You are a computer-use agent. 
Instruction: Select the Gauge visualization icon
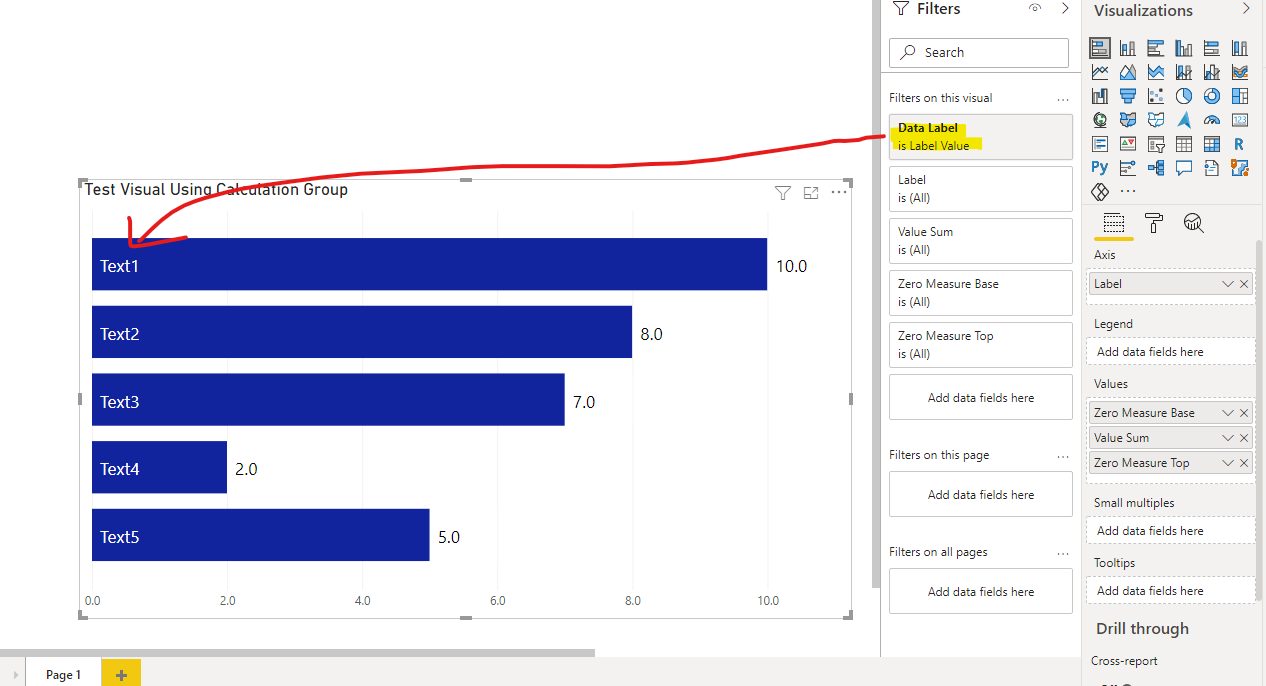click(1211, 120)
